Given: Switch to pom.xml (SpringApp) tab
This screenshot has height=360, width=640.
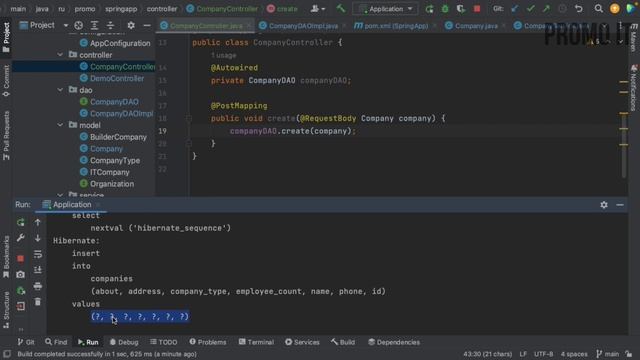Looking at the screenshot, I should [396, 26].
